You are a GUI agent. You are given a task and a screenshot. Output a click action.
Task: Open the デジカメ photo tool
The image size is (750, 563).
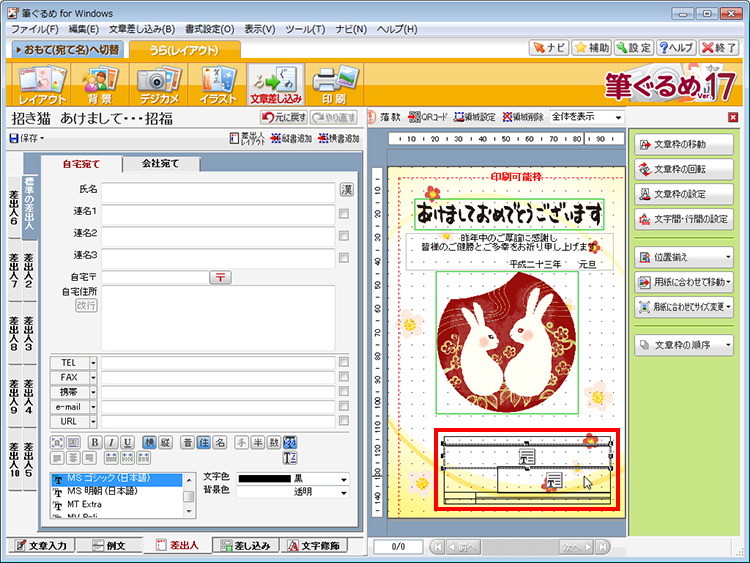[159, 85]
